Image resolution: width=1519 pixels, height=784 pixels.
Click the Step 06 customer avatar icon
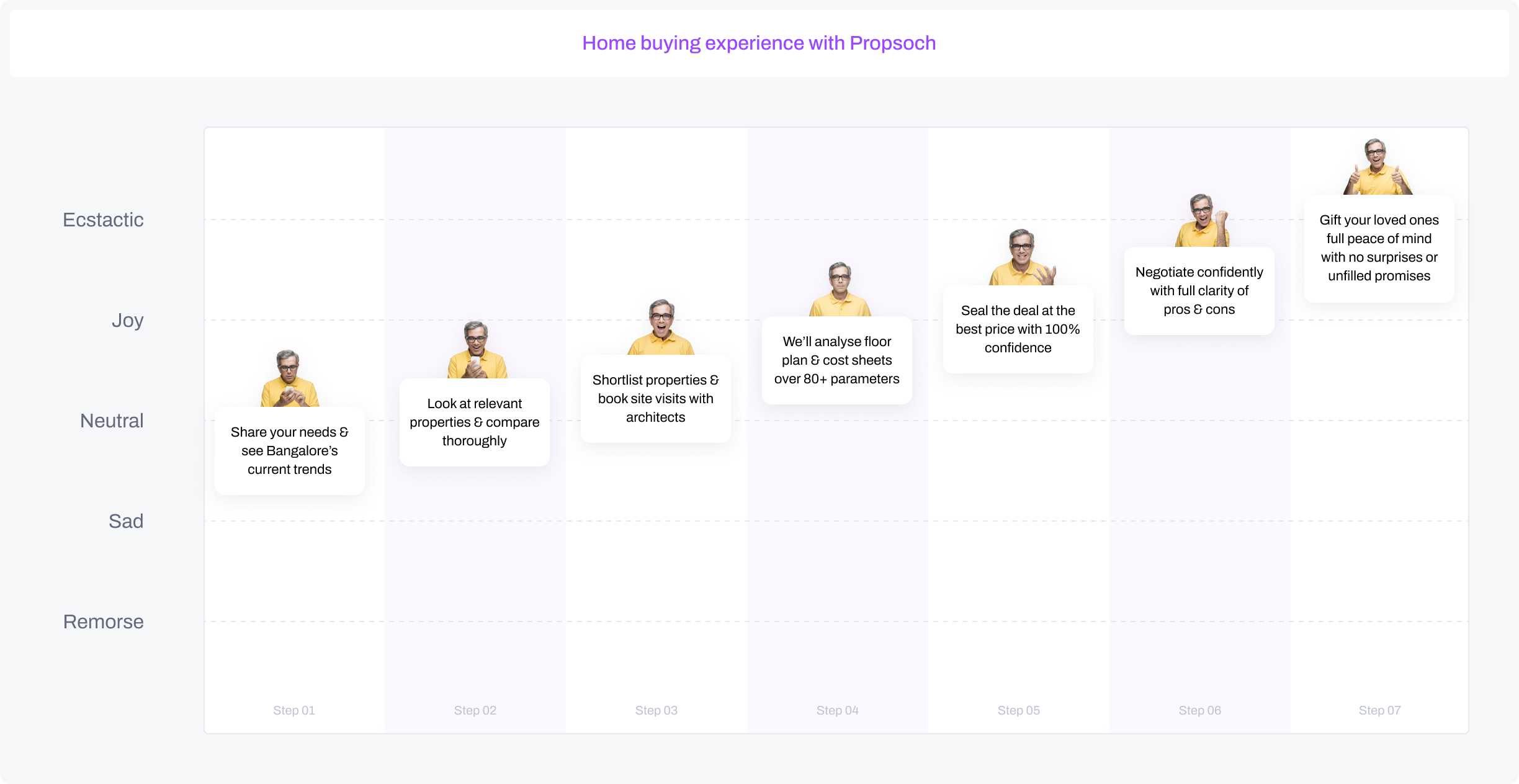1199,219
